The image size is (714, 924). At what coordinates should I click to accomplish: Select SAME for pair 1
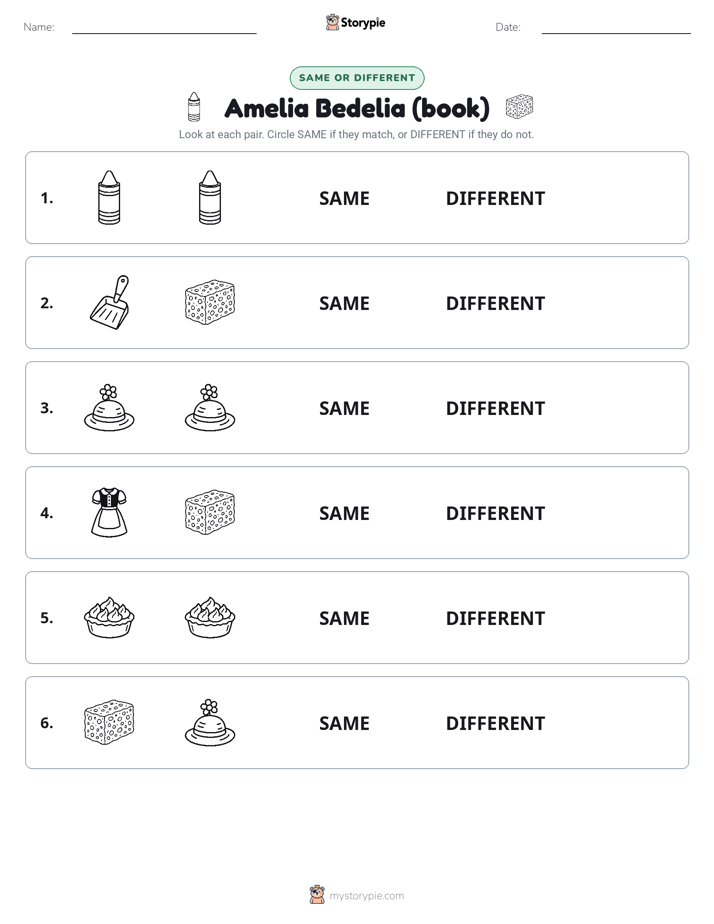tap(344, 199)
